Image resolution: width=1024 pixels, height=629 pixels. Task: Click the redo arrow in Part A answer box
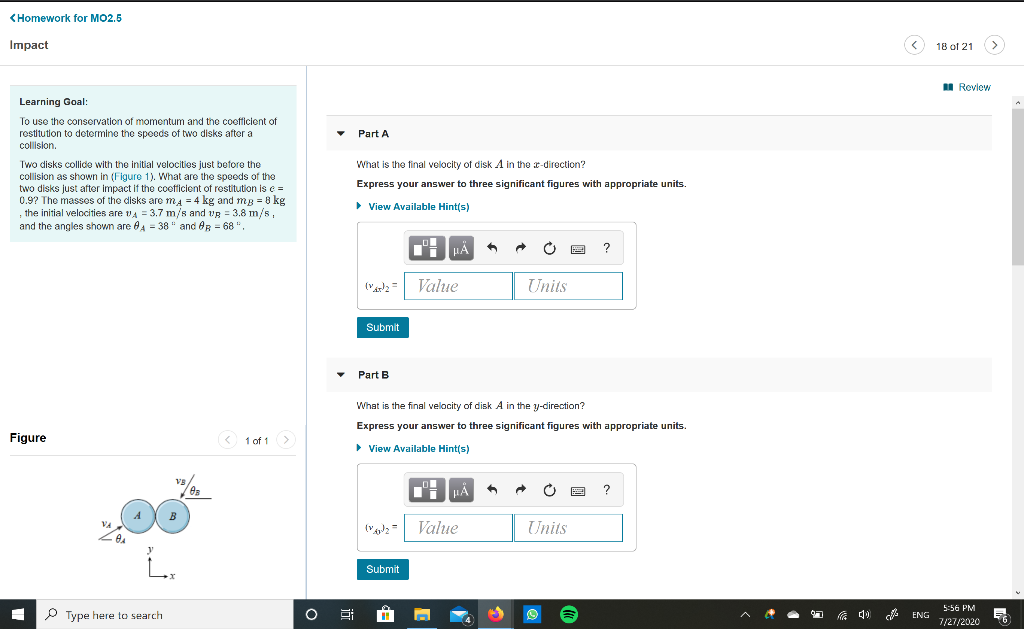pos(519,248)
